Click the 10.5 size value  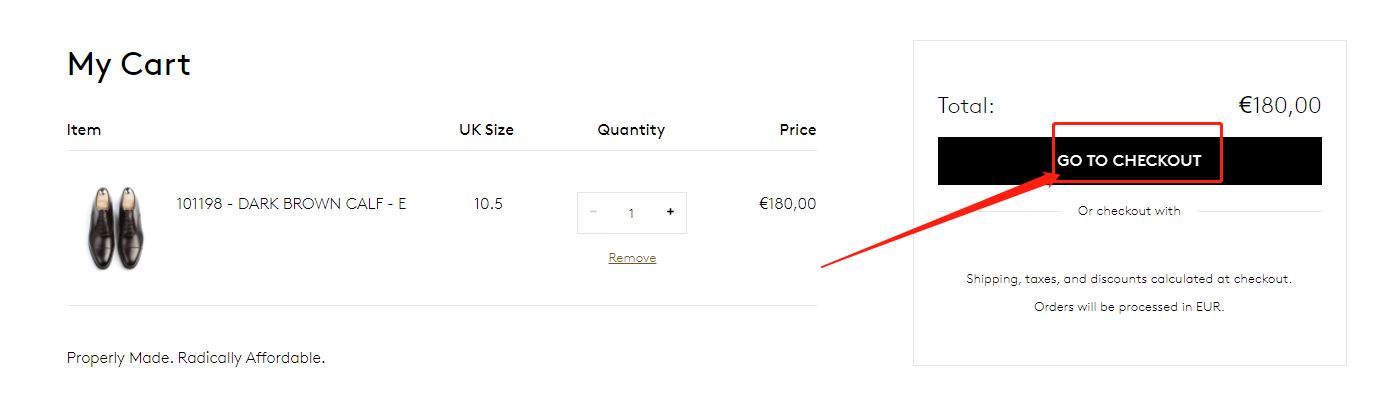[x=488, y=204]
